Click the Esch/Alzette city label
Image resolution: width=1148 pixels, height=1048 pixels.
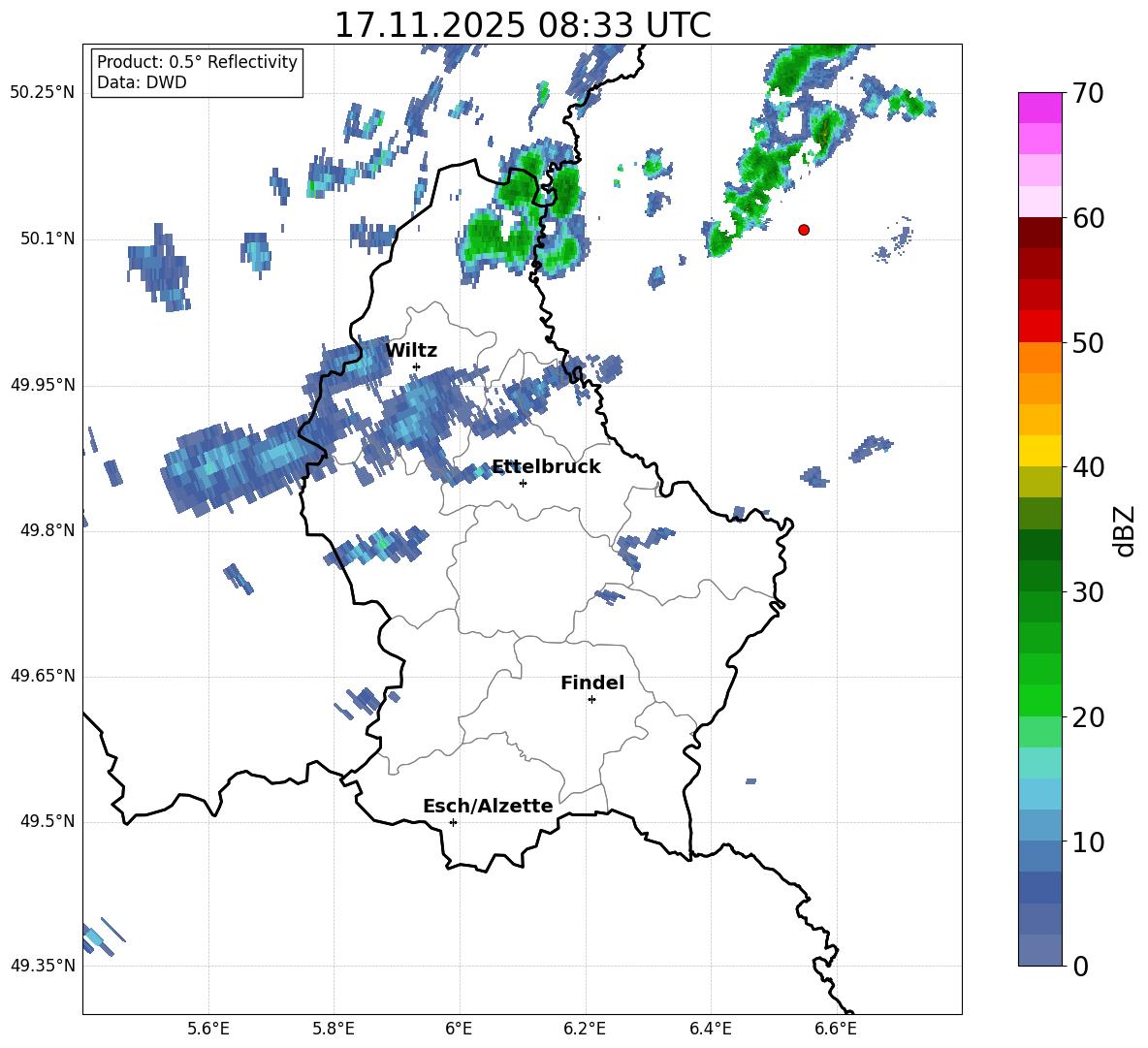tap(488, 806)
